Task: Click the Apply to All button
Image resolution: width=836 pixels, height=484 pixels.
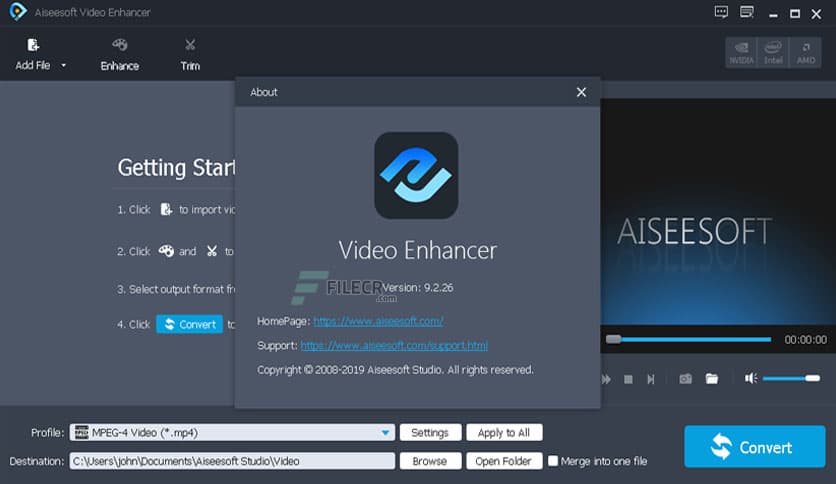Action: (504, 432)
